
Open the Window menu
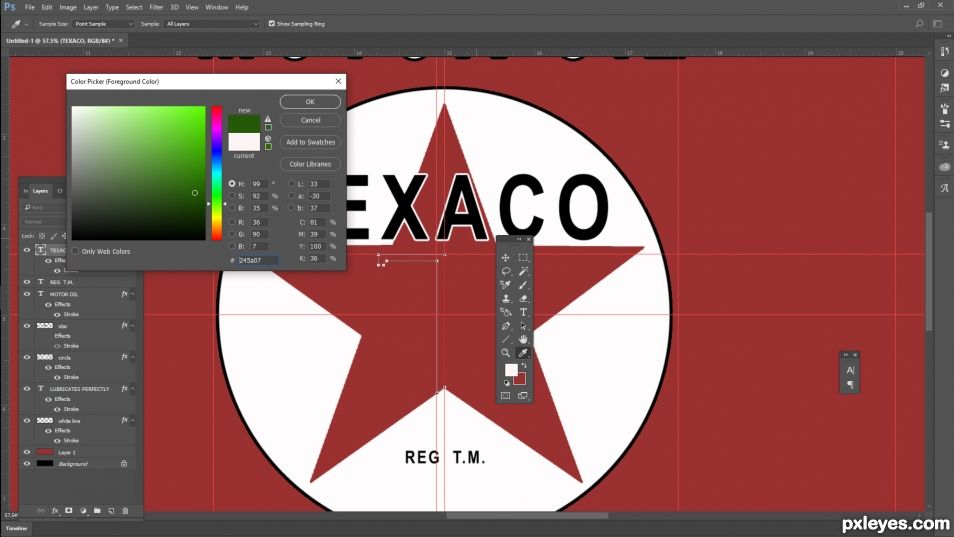[x=217, y=7]
